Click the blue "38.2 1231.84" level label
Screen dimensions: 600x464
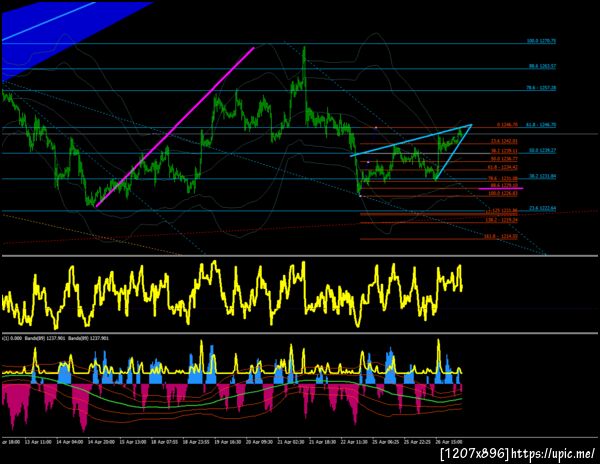point(543,176)
